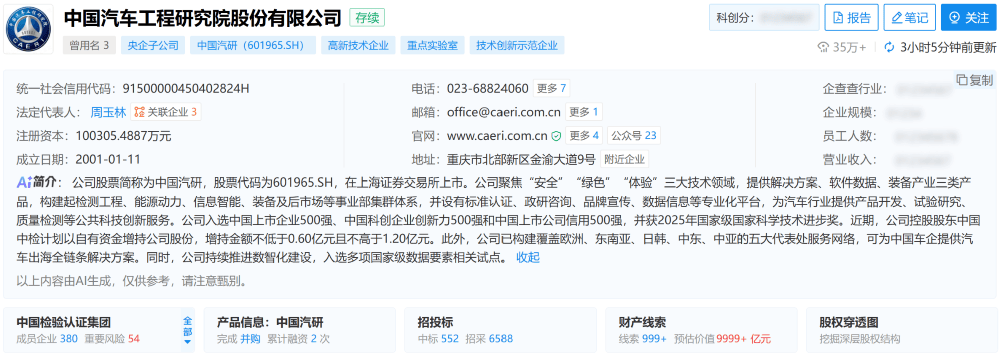1000x360 pixels.
Task: Click the 关注 follow button
Action: (968, 18)
